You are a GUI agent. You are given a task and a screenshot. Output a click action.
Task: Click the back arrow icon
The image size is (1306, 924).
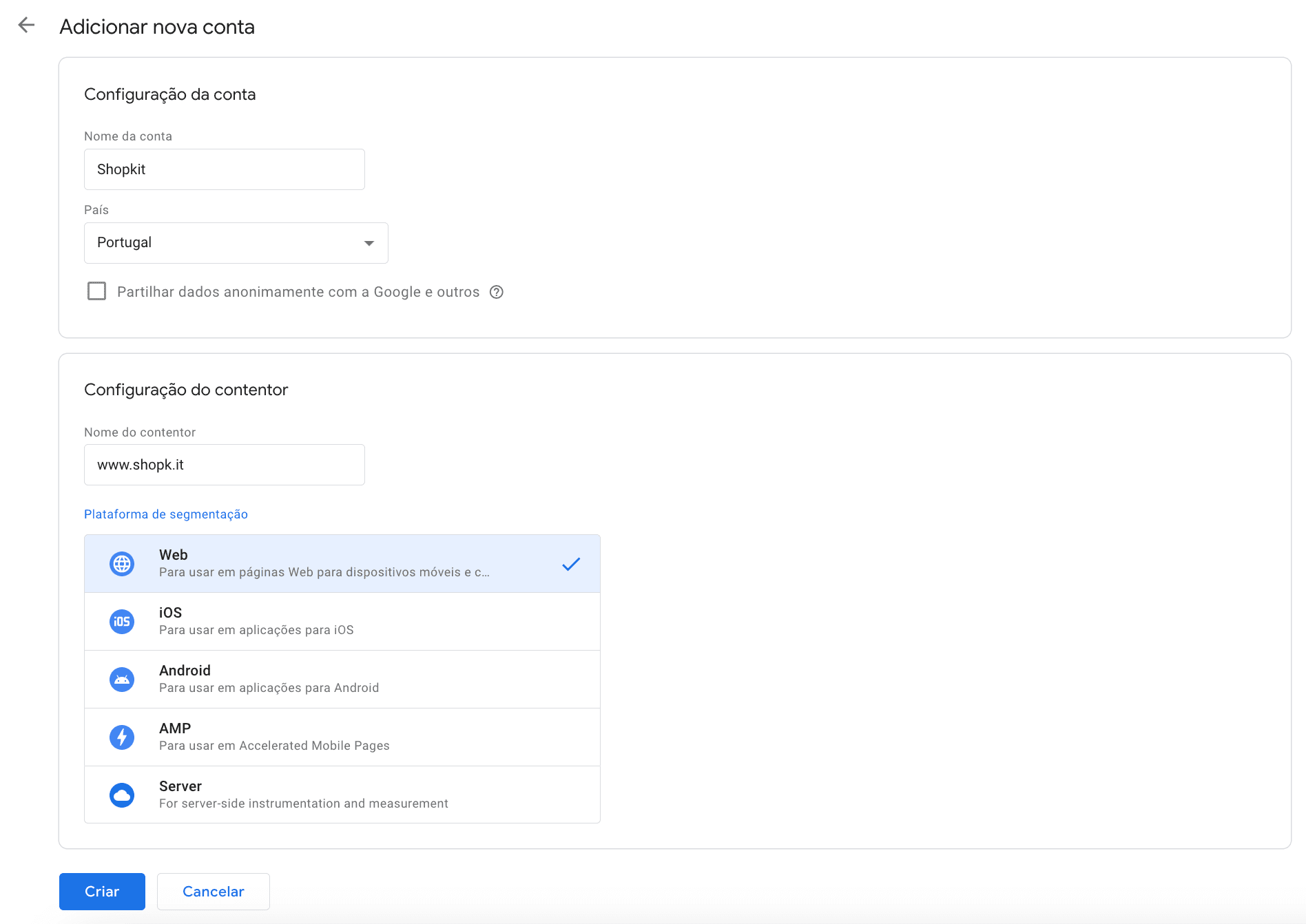(26, 25)
